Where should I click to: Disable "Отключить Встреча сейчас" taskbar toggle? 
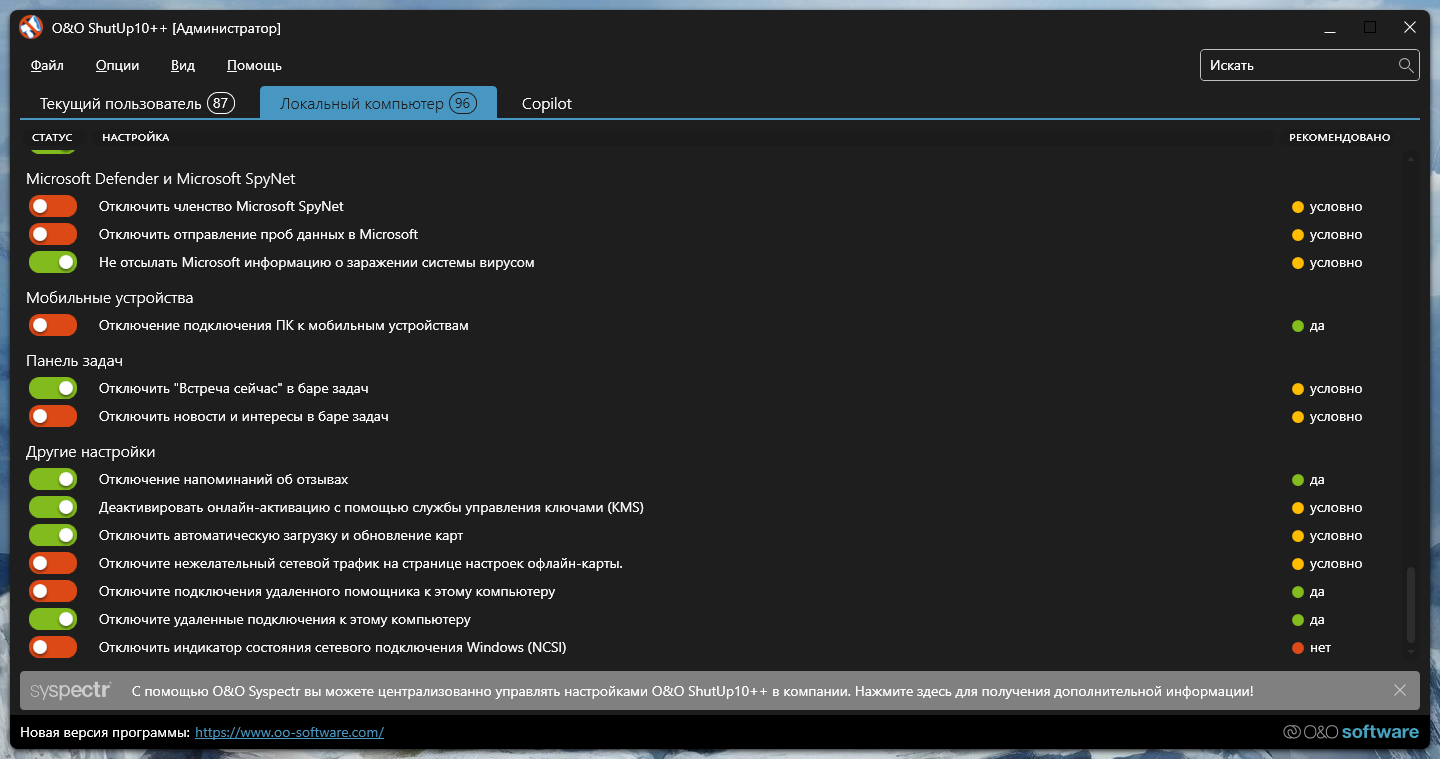click(53, 389)
